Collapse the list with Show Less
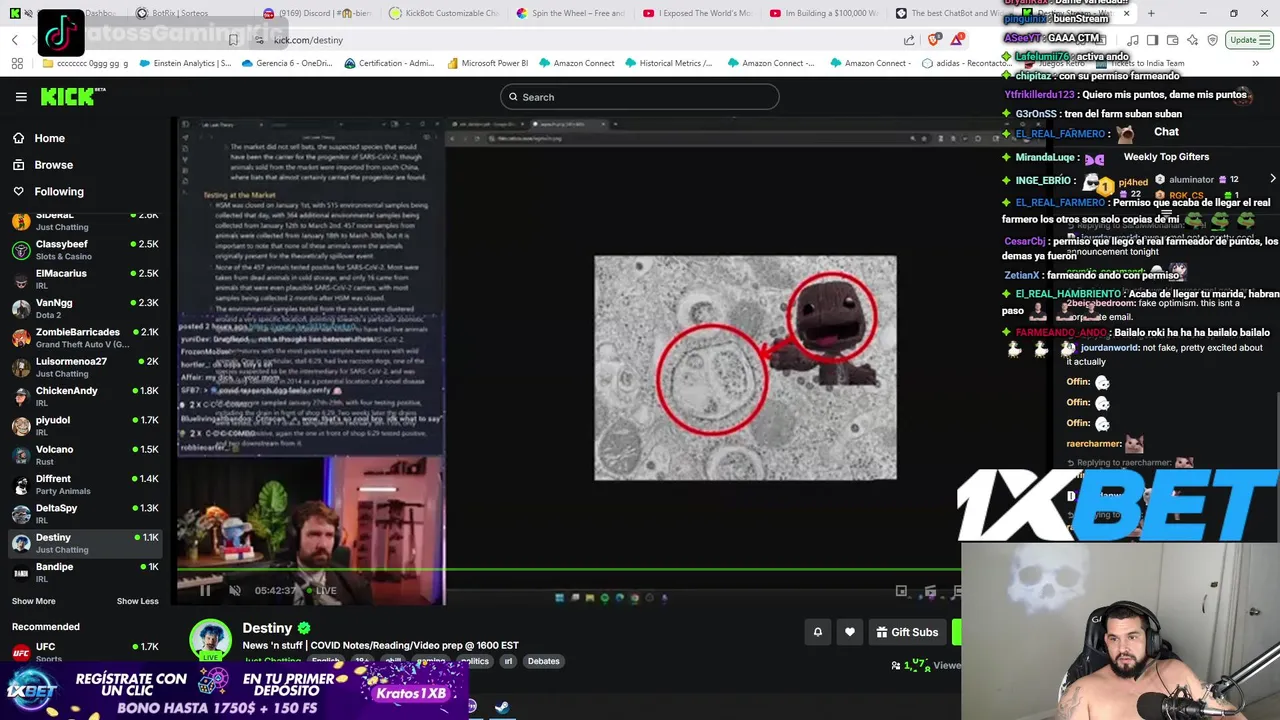This screenshot has height=720, width=1280. 137,601
